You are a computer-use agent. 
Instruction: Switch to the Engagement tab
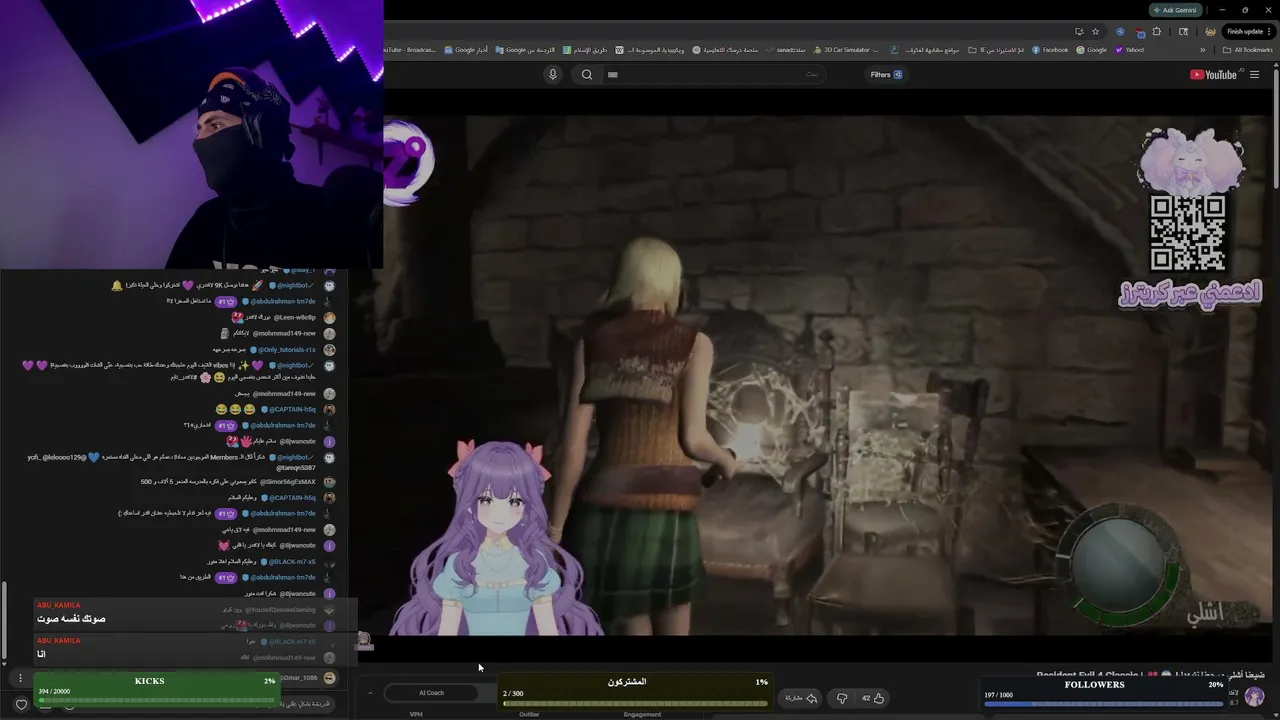[x=642, y=714]
